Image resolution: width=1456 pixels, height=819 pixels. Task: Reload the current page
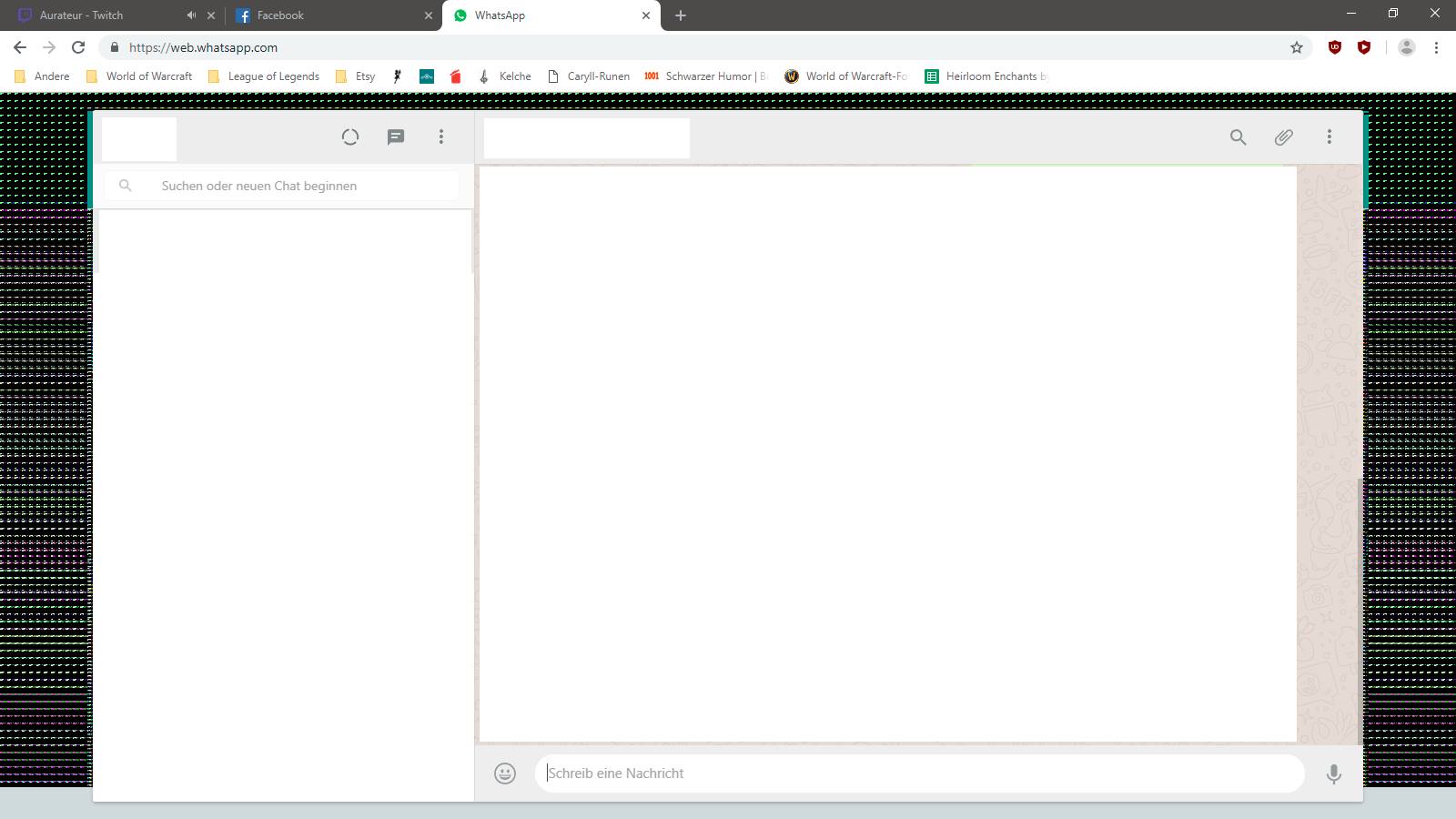click(x=78, y=47)
